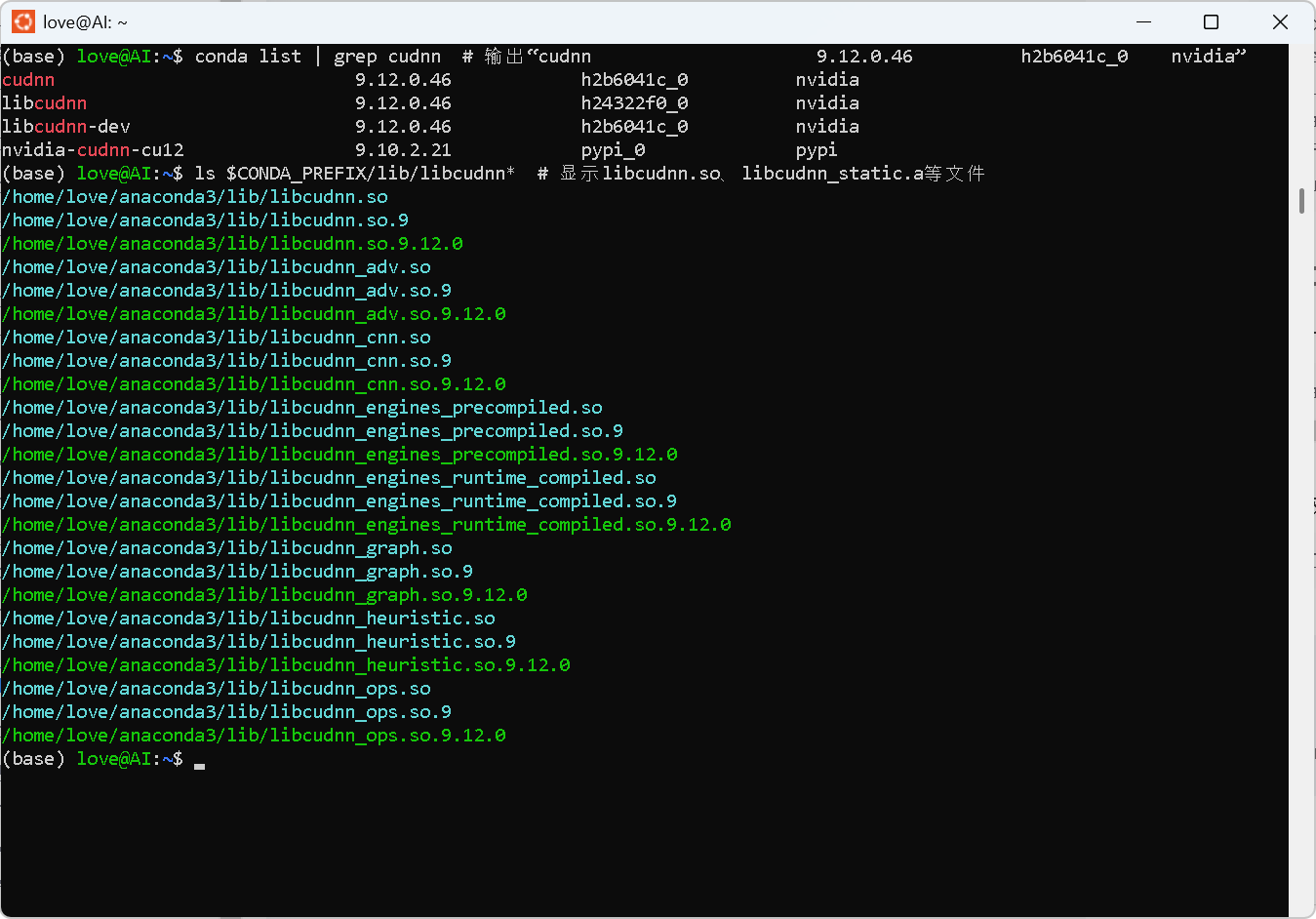Click path ending libcudnn.so
The image size is (1316, 919).
tap(195, 197)
